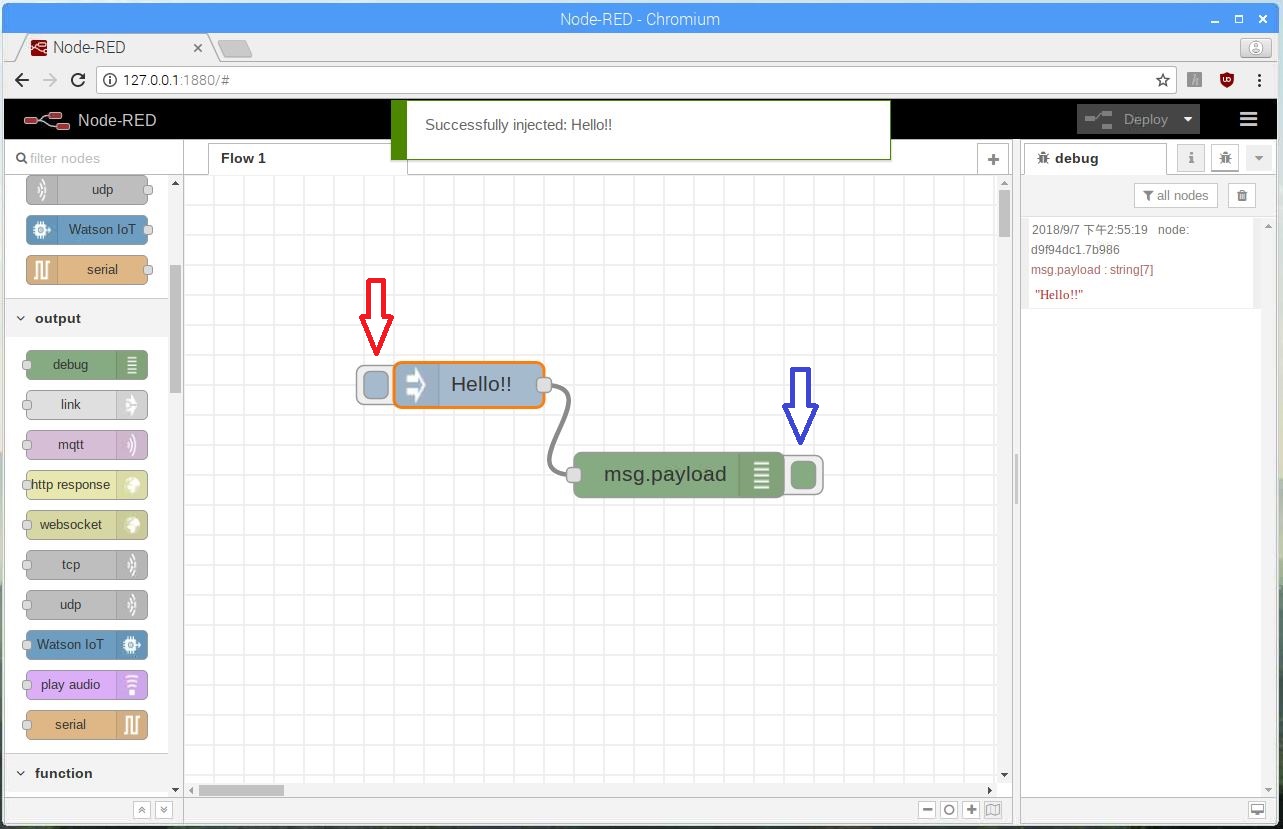This screenshot has width=1283, height=829.
Task: Open the sidebar tab list dropdown
Action: pos(1259,158)
